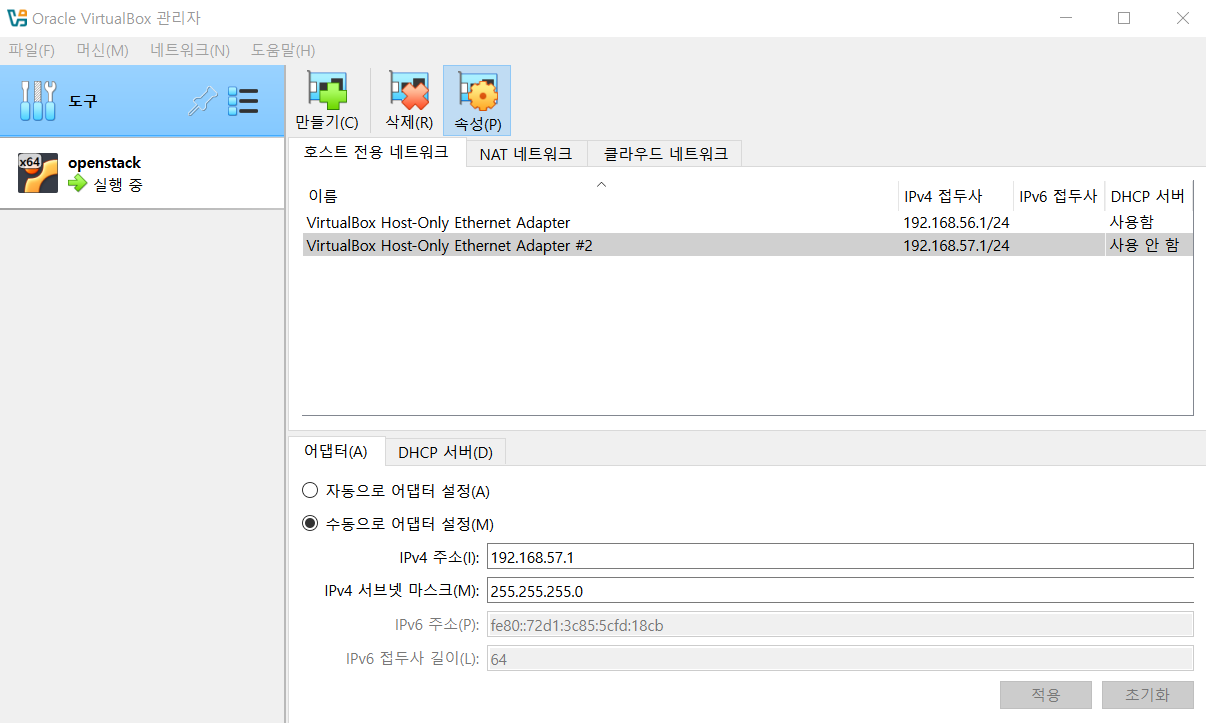Click the pin icon in the Tools row
This screenshot has width=1206, height=723.
pos(203,101)
